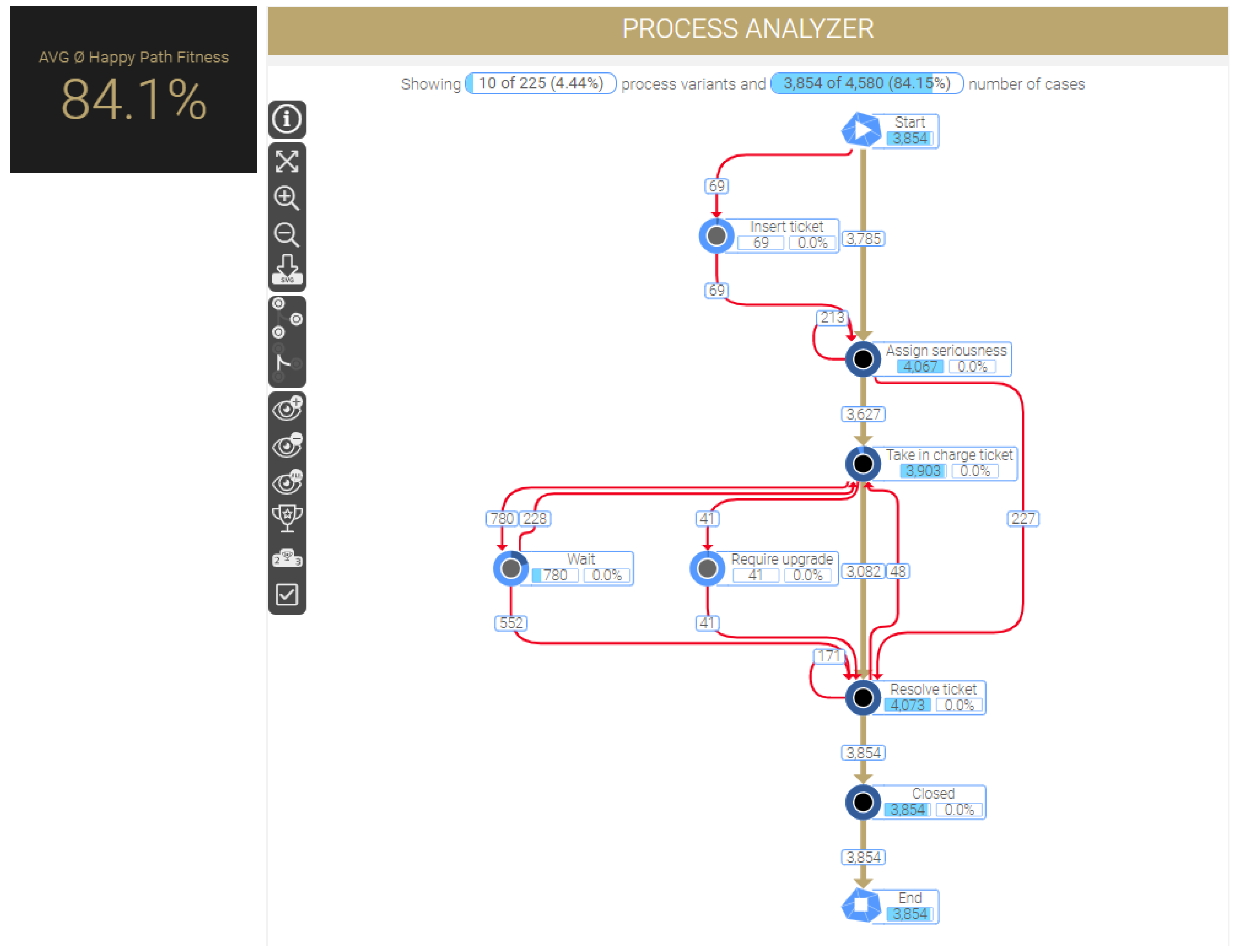Select the Require upgrade activity circle

(x=707, y=569)
